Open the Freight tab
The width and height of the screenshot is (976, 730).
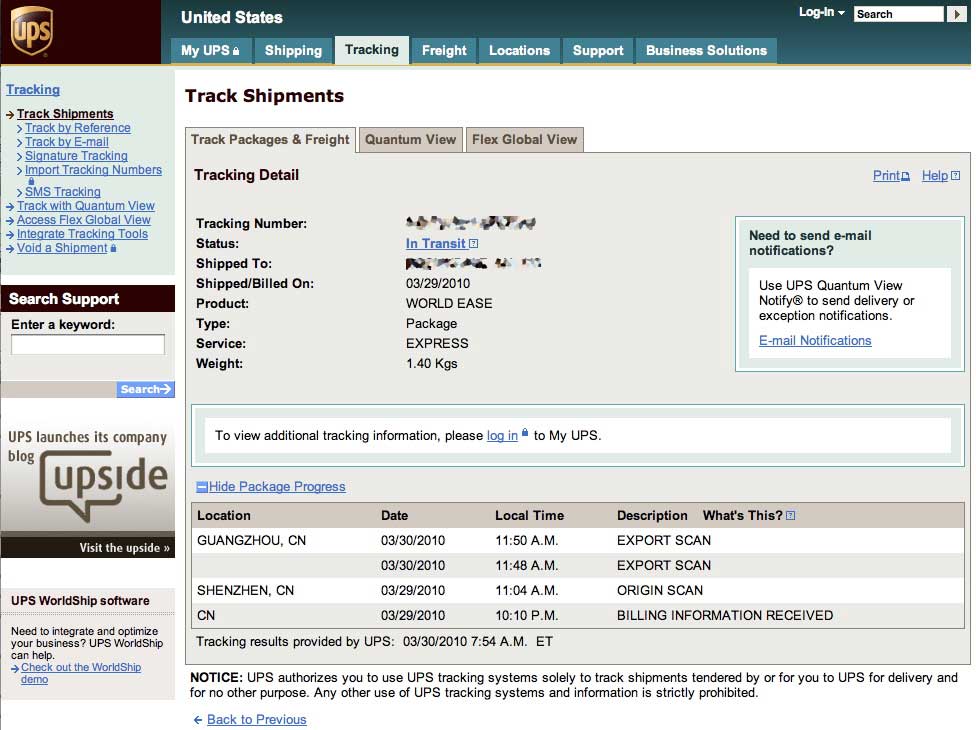[x=444, y=50]
